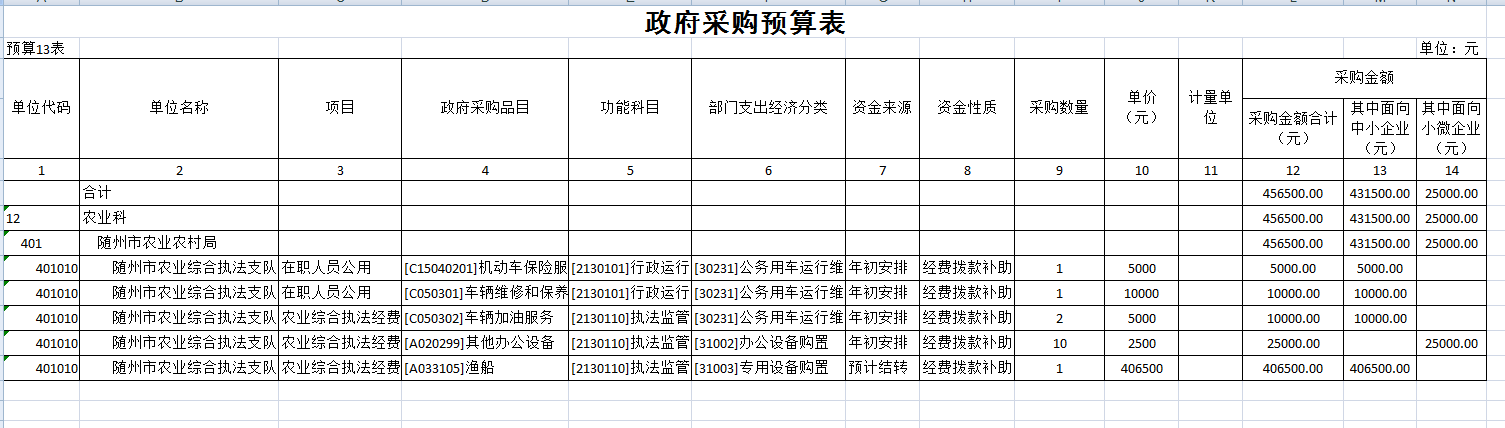This screenshot has height=428, width=1505.
Task: Select 年初安排 in the 其他办公设备 row
Action: (882, 343)
